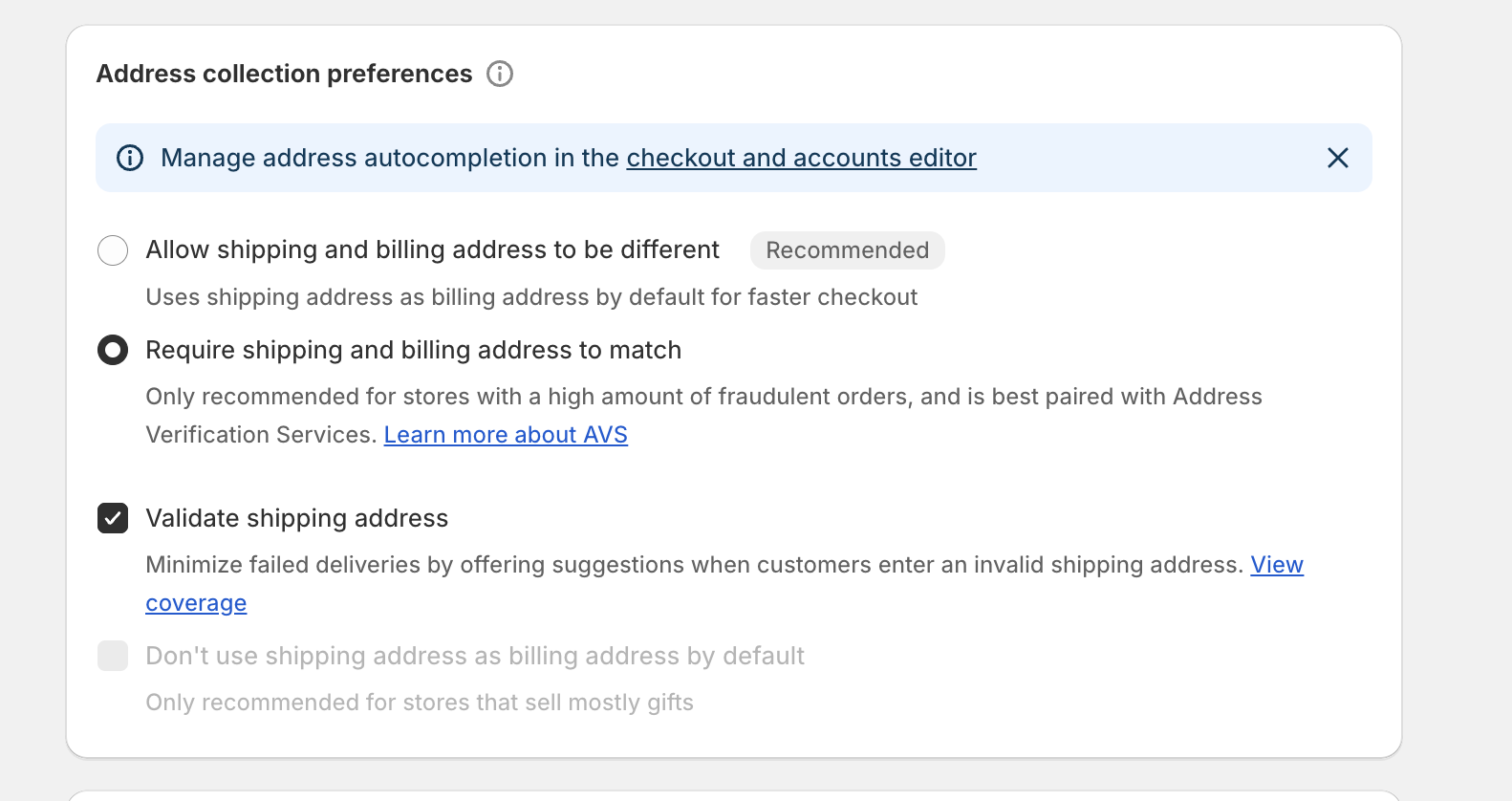Screen dimensions: 1512x801
Task: Select the Require shipping and billing match radio button
Action: pos(113,350)
